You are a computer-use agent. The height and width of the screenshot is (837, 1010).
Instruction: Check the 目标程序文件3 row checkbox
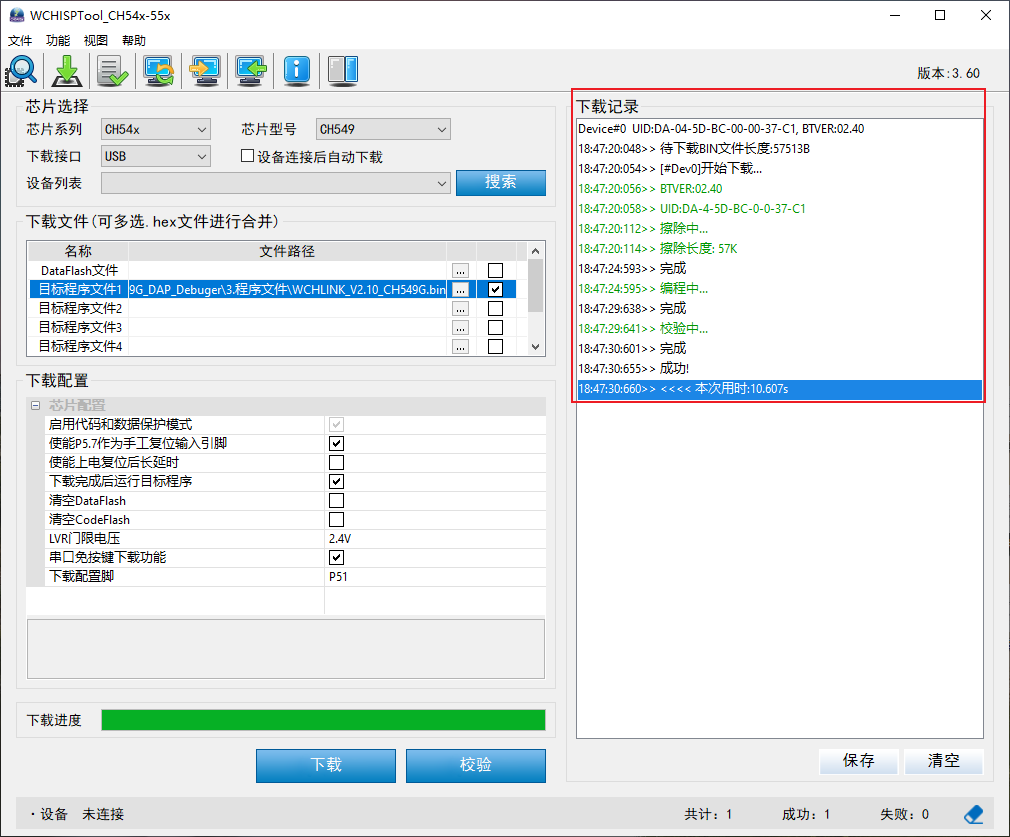pos(495,327)
